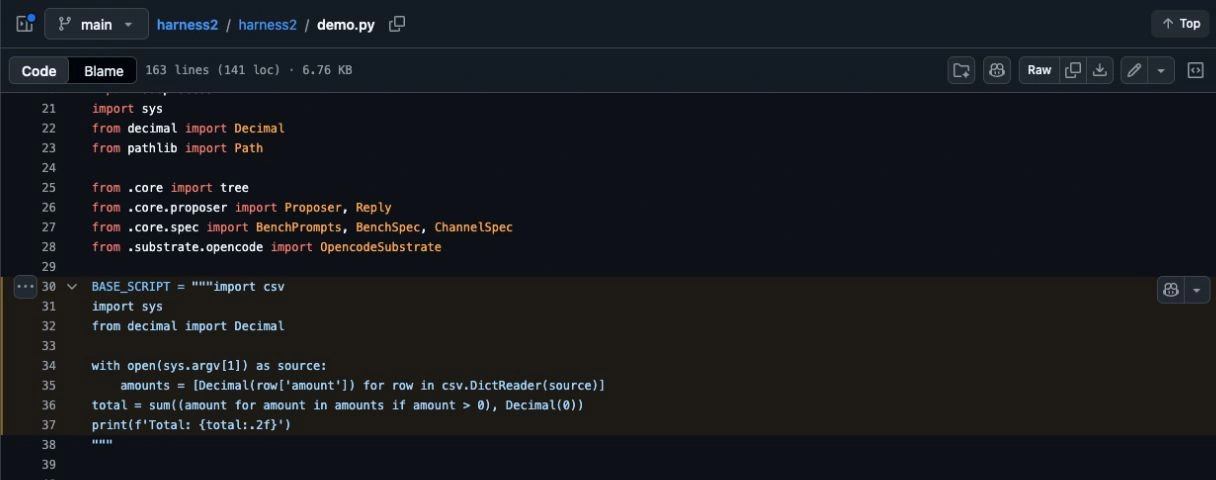Image resolution: width=1216 pixels, height=480 pixels.
Task: Select line number 36
Action: [x=49, y=405]
